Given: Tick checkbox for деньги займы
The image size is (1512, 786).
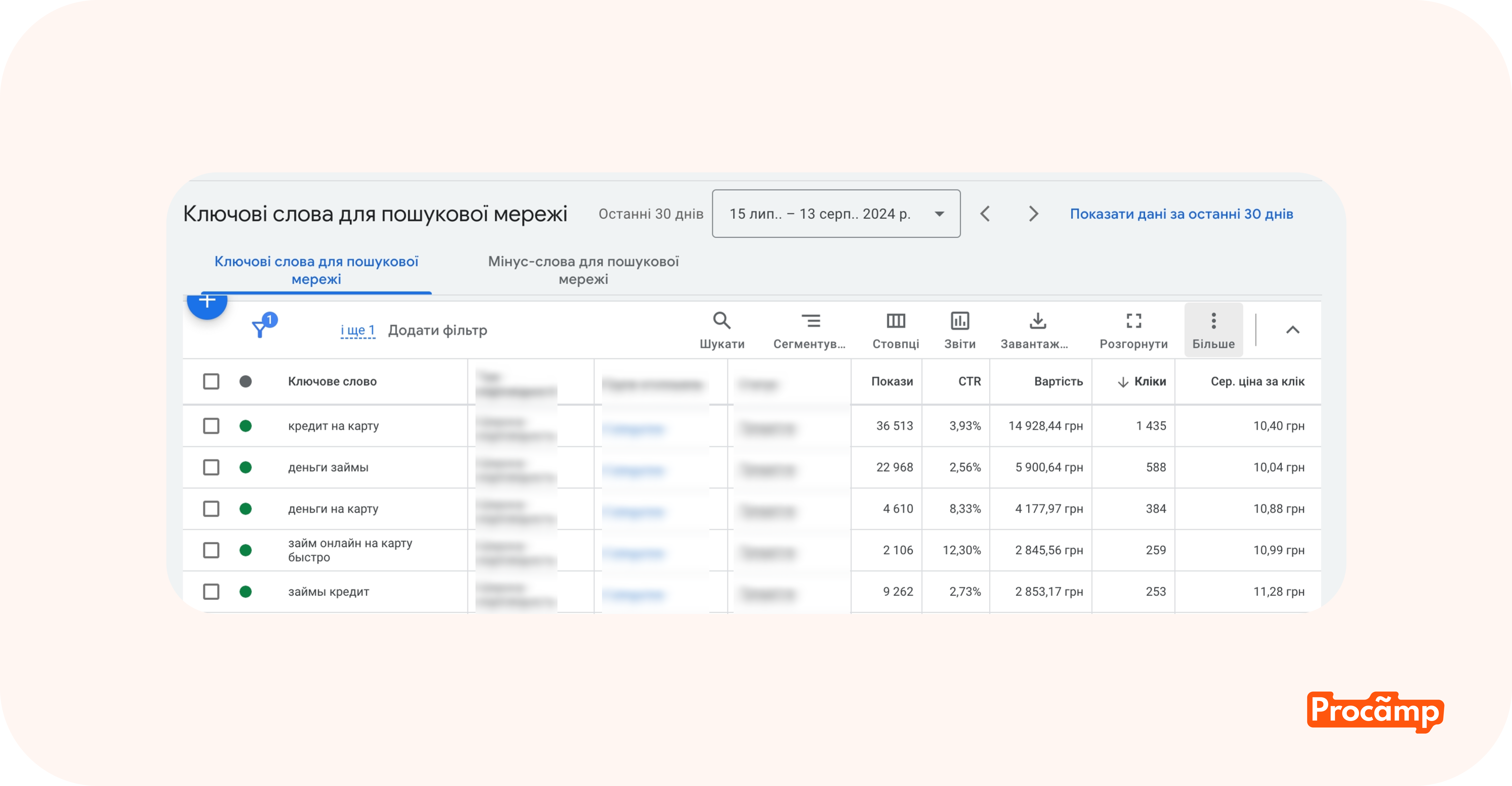Looking at the screenshot, I should pos(211,468).
